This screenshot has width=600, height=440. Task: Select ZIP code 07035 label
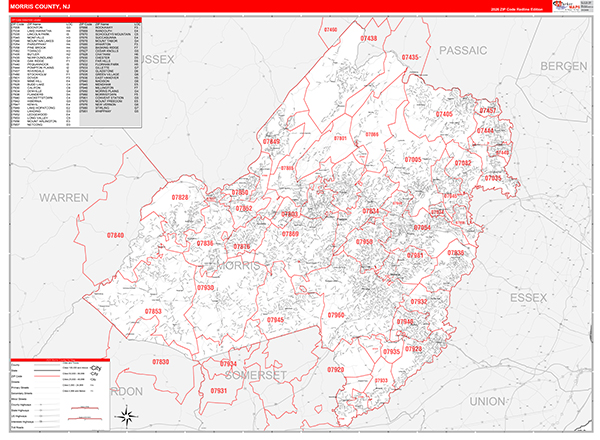pos(493,178)
